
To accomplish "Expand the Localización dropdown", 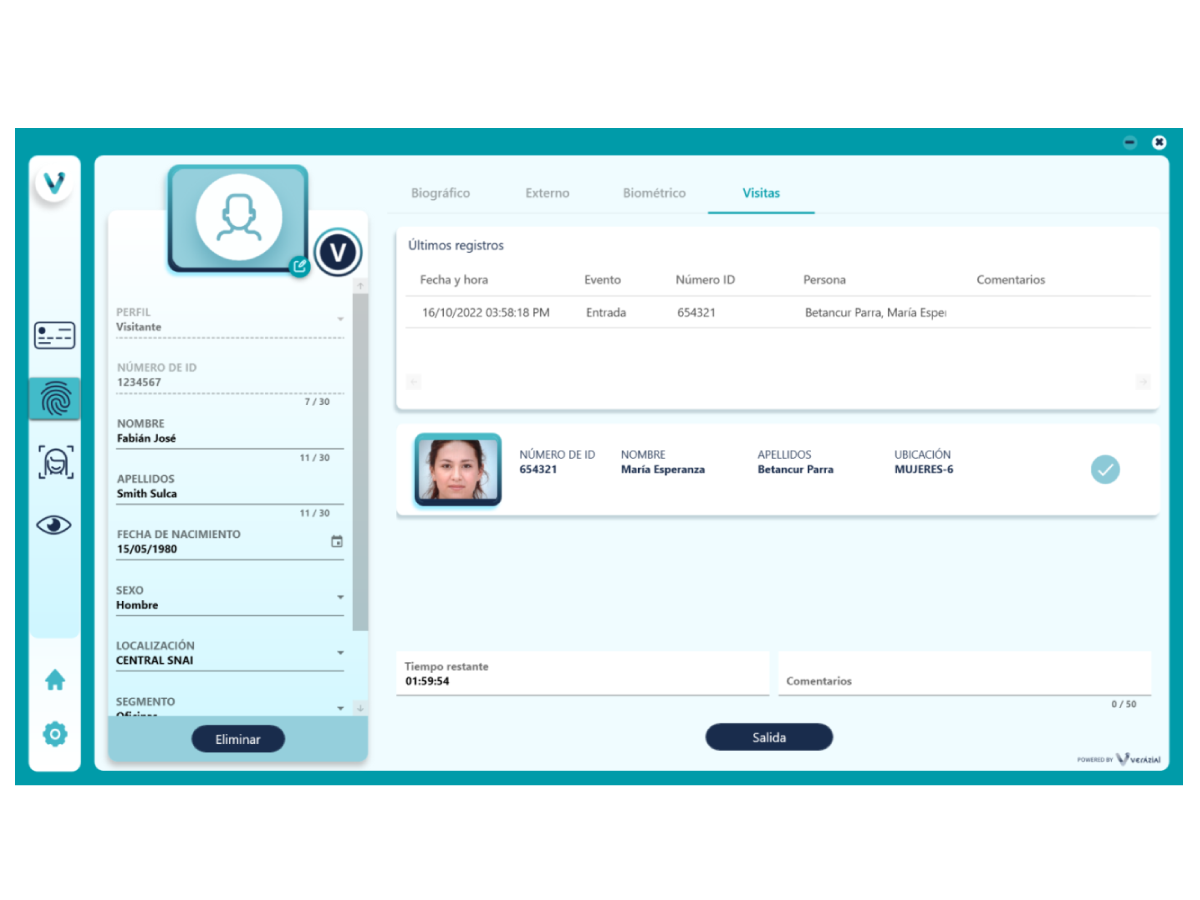I will pyautogui.click(x=340, y=653).
